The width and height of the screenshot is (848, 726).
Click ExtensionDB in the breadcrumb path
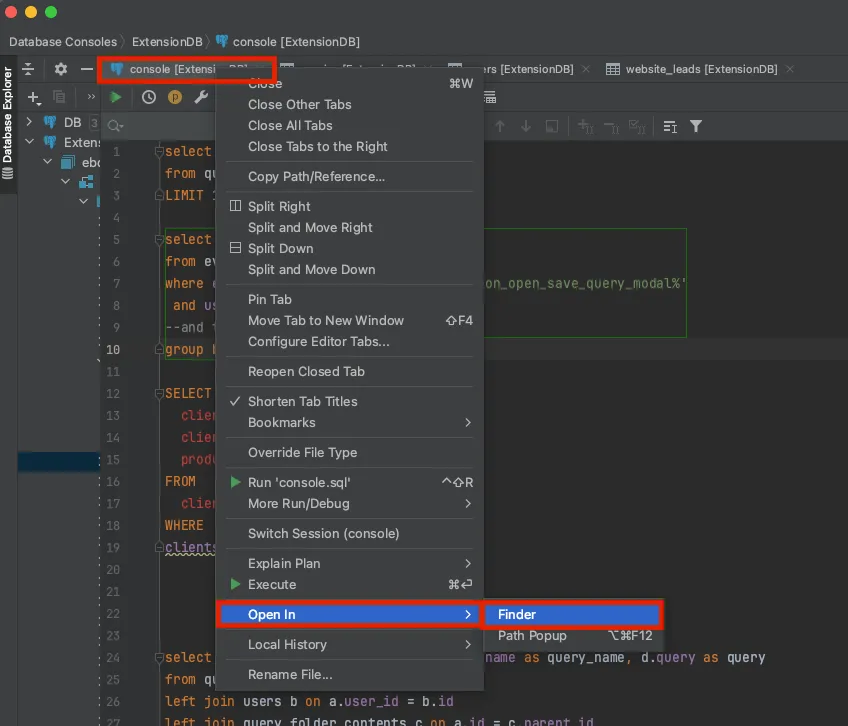click(x=169, y=42)
